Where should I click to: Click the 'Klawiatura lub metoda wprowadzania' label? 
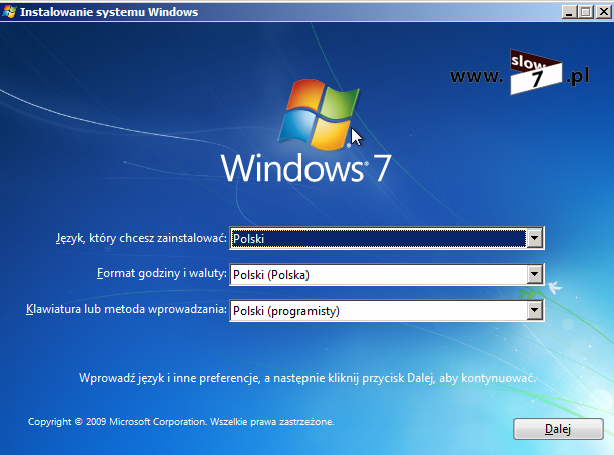click(x=126, y=309)
